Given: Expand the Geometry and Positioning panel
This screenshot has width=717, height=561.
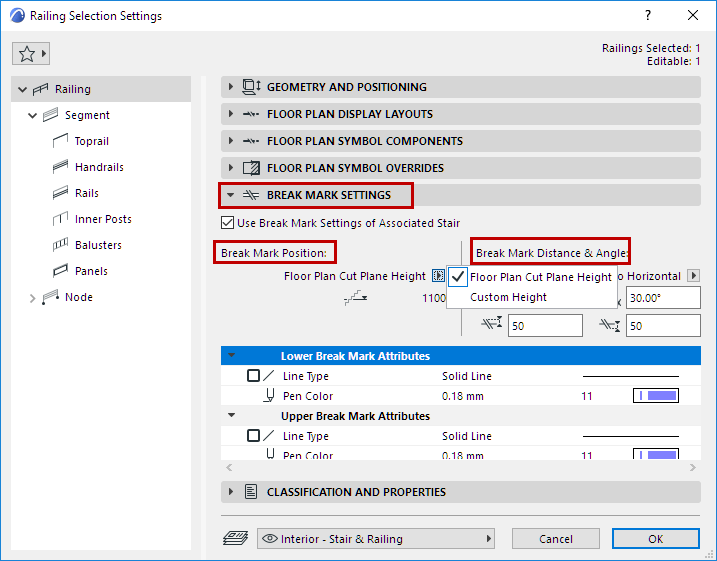Looking at the screenshot, I should tap(231, 87).
